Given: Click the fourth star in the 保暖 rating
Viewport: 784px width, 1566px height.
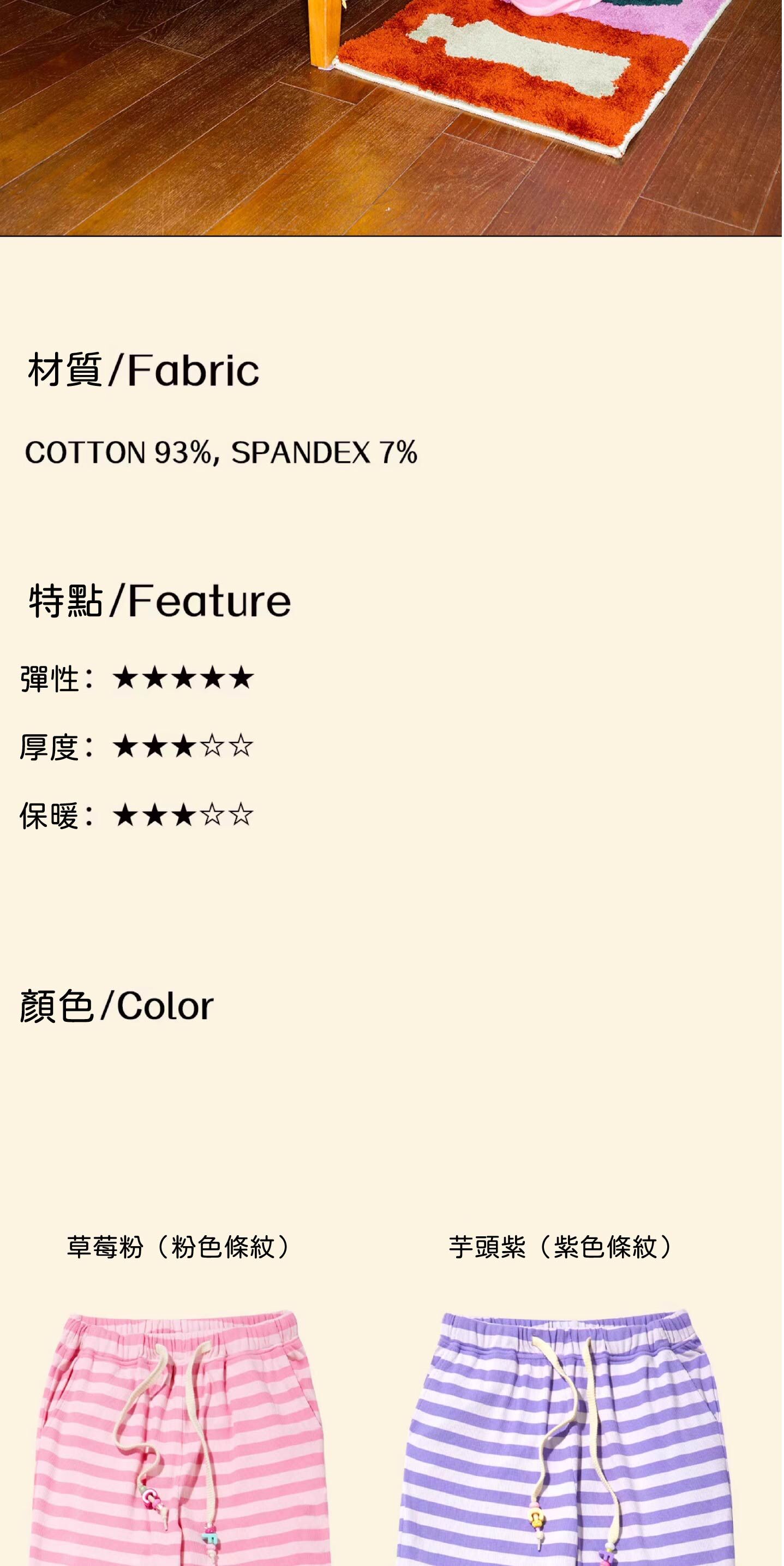Looking at the screenshot, I should point(212,814).
